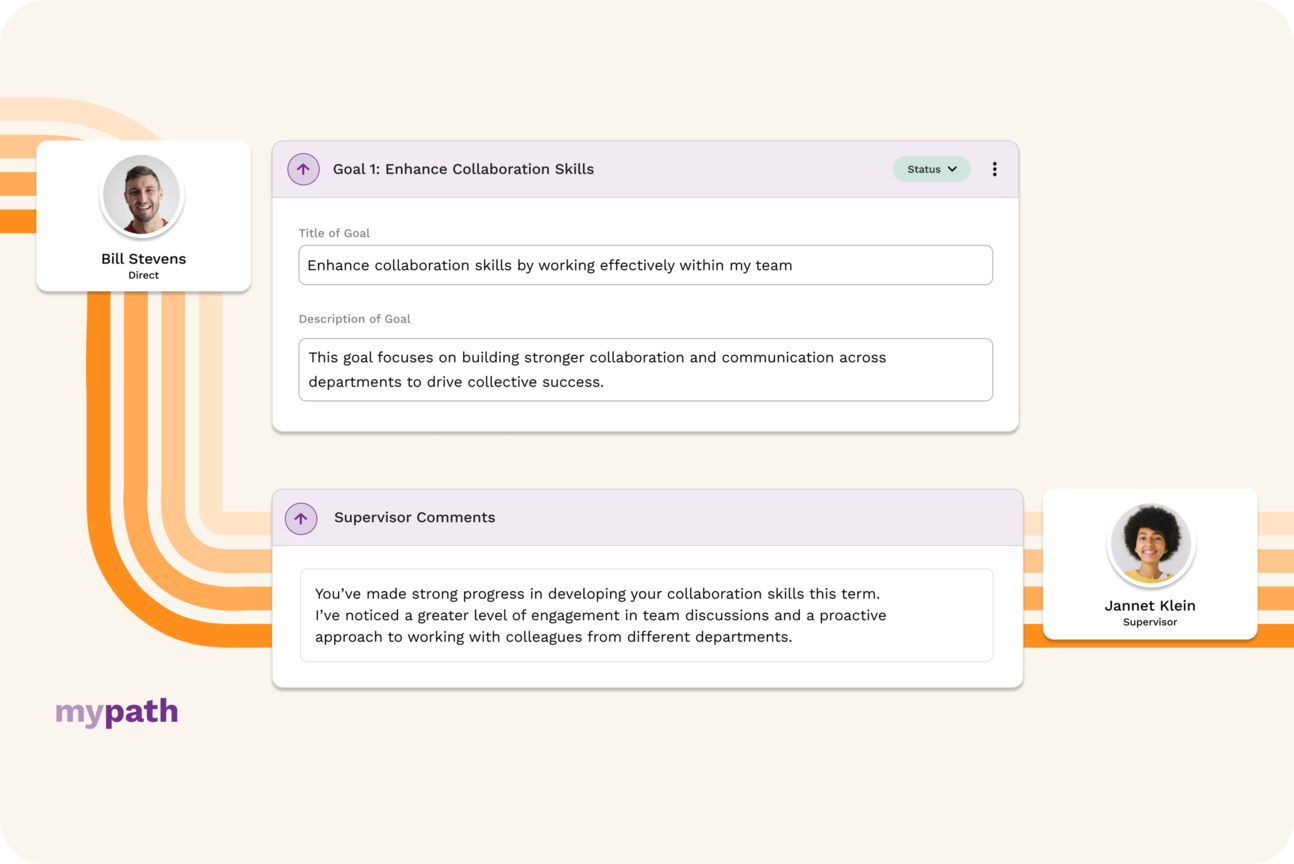Open the Status dropdown
1294x864 pixels.
(931, 169)
